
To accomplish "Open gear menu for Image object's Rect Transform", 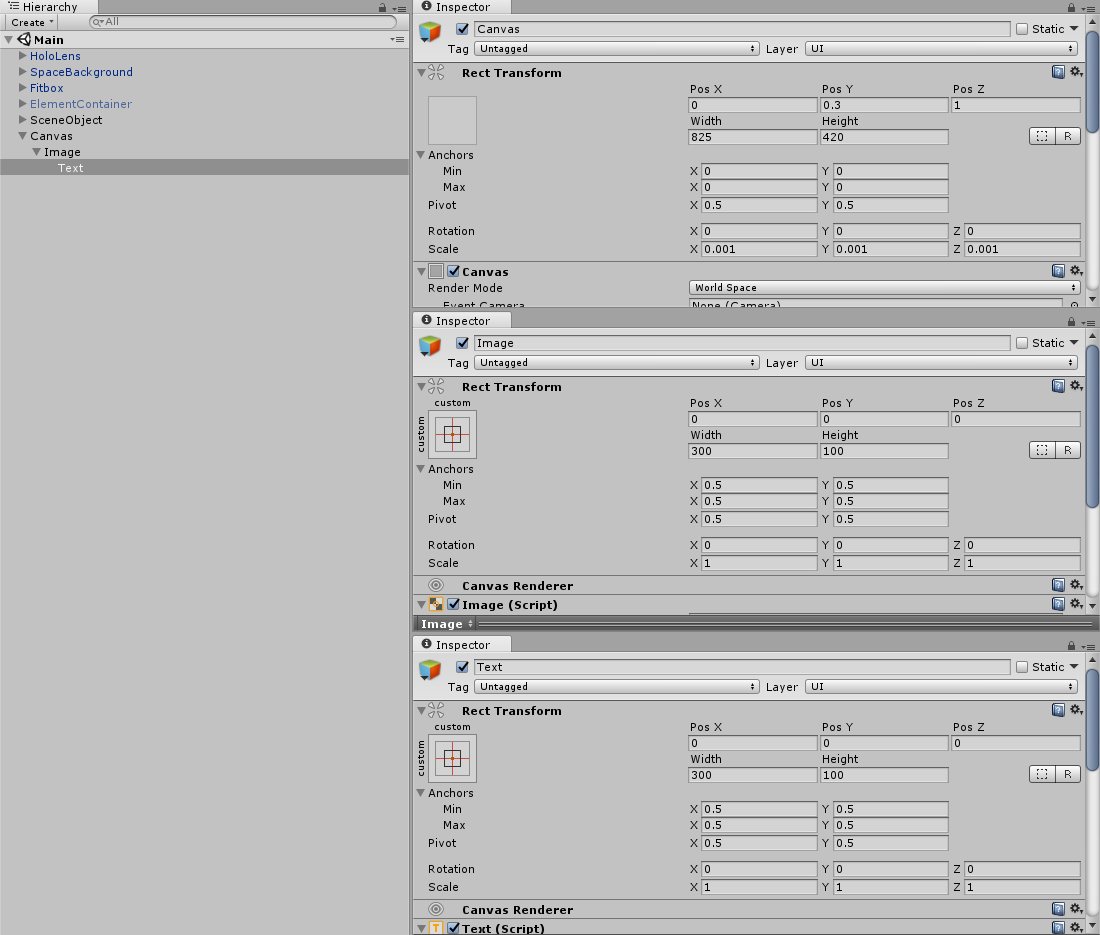I will point(1076,386).
